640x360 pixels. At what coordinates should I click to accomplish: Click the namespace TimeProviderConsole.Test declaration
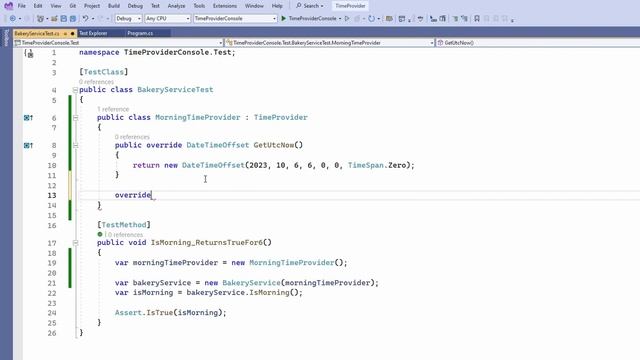[157, 53]
